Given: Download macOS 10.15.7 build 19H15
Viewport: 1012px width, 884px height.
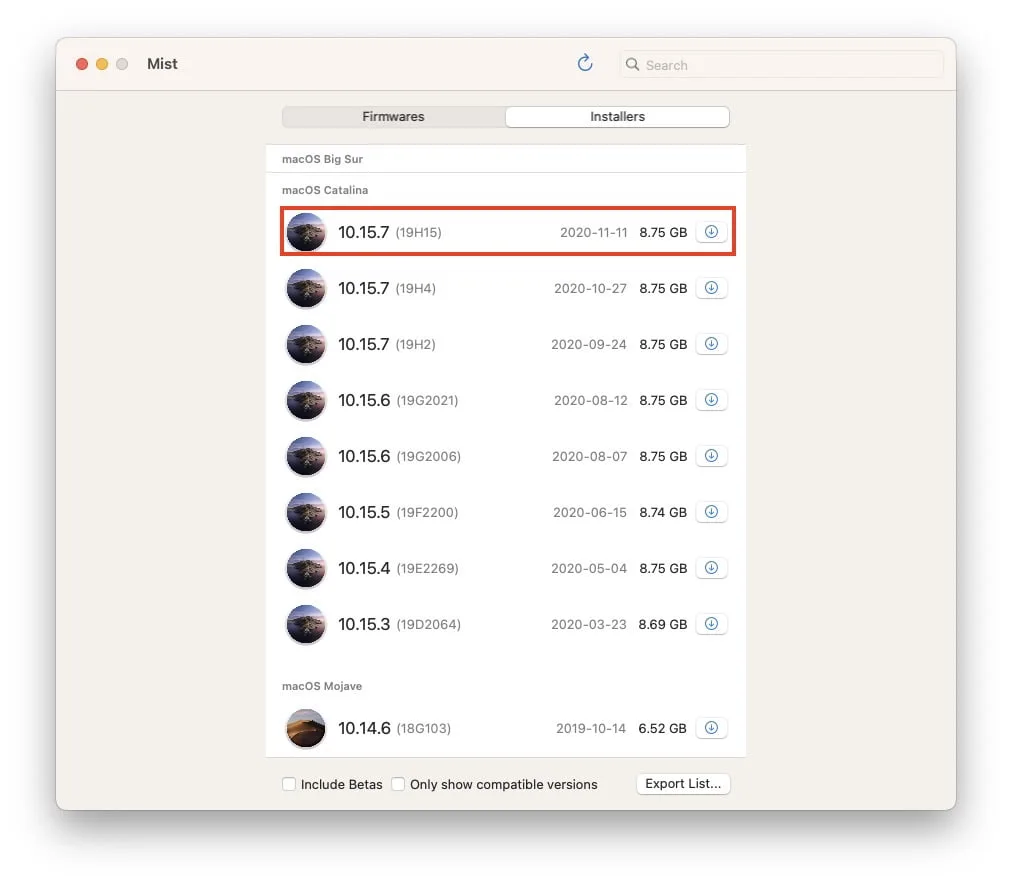Looking at the screenshot, I should 711,232.
